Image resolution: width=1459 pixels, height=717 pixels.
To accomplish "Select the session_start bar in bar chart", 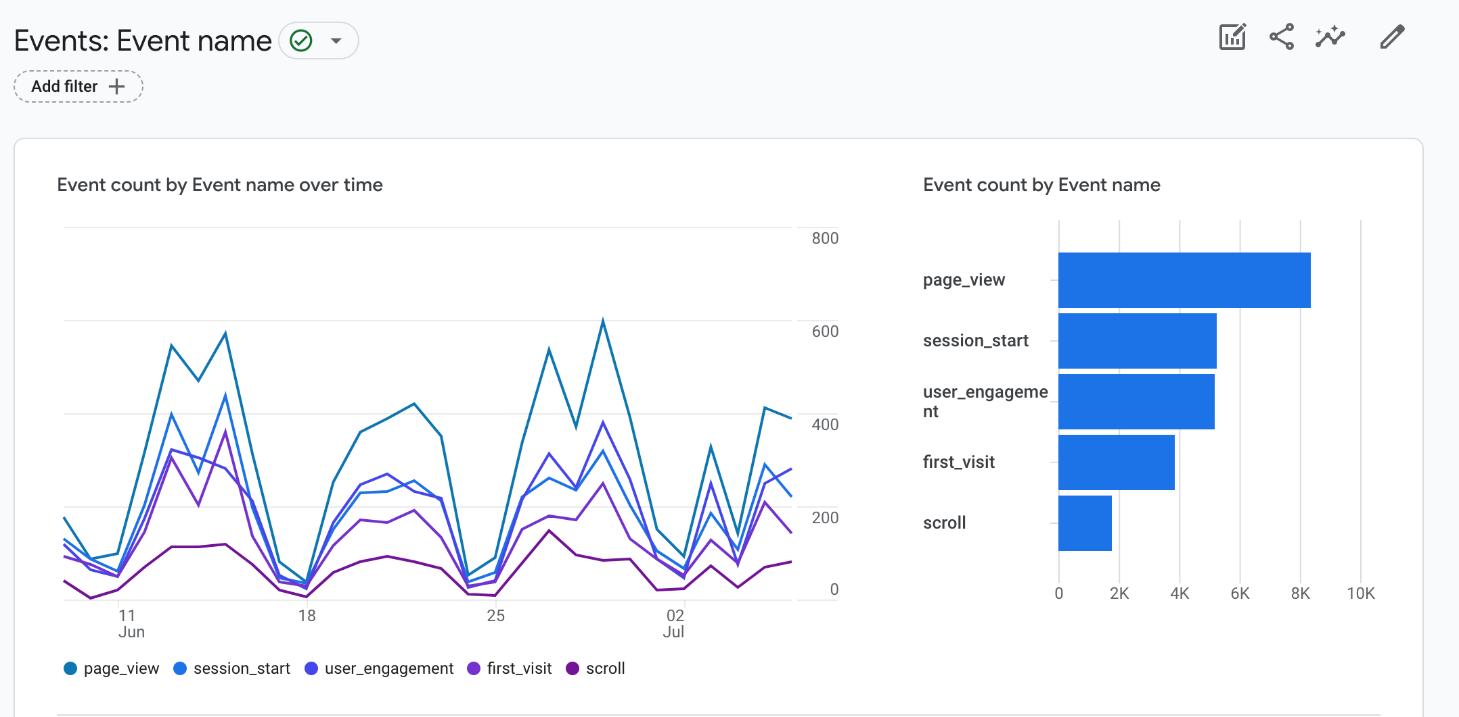I will [x=1138, y=341].
